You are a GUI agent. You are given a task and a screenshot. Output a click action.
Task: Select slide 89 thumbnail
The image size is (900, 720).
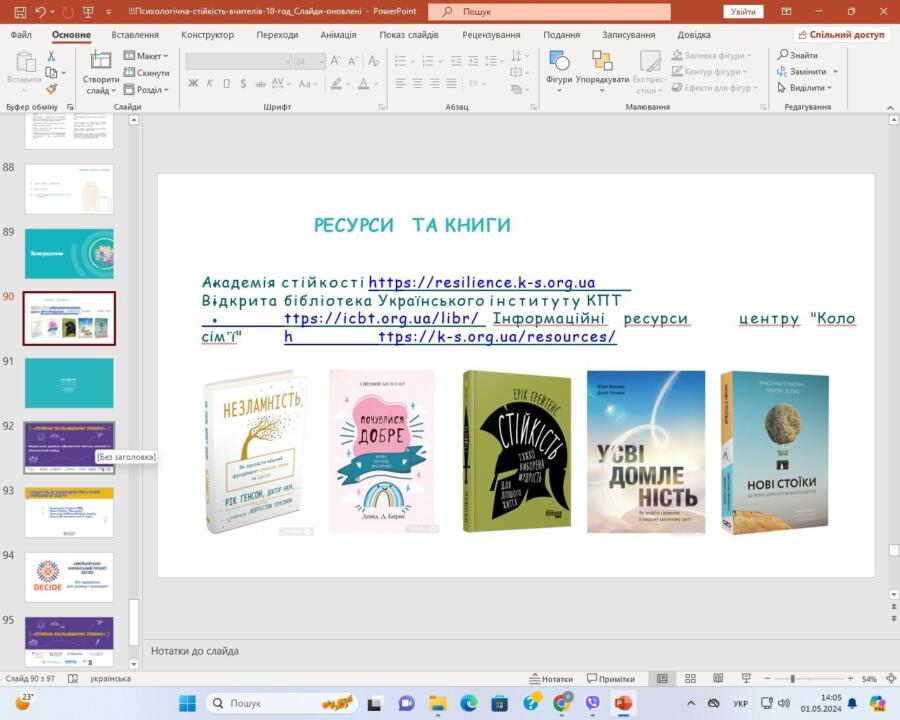pos(69,254)
